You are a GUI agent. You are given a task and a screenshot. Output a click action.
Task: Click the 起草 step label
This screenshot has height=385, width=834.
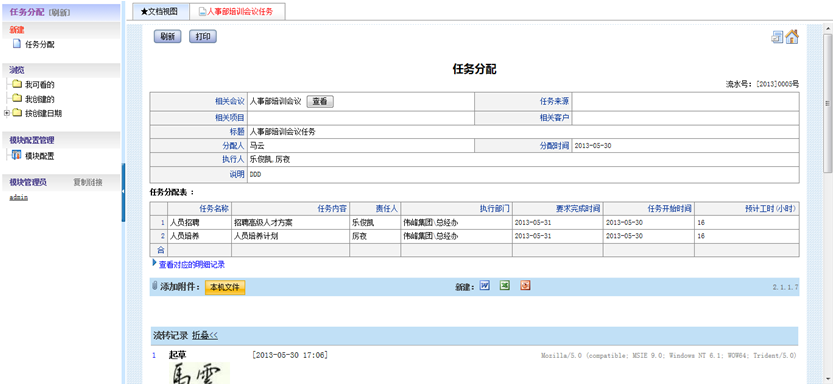tap(178, 355)
